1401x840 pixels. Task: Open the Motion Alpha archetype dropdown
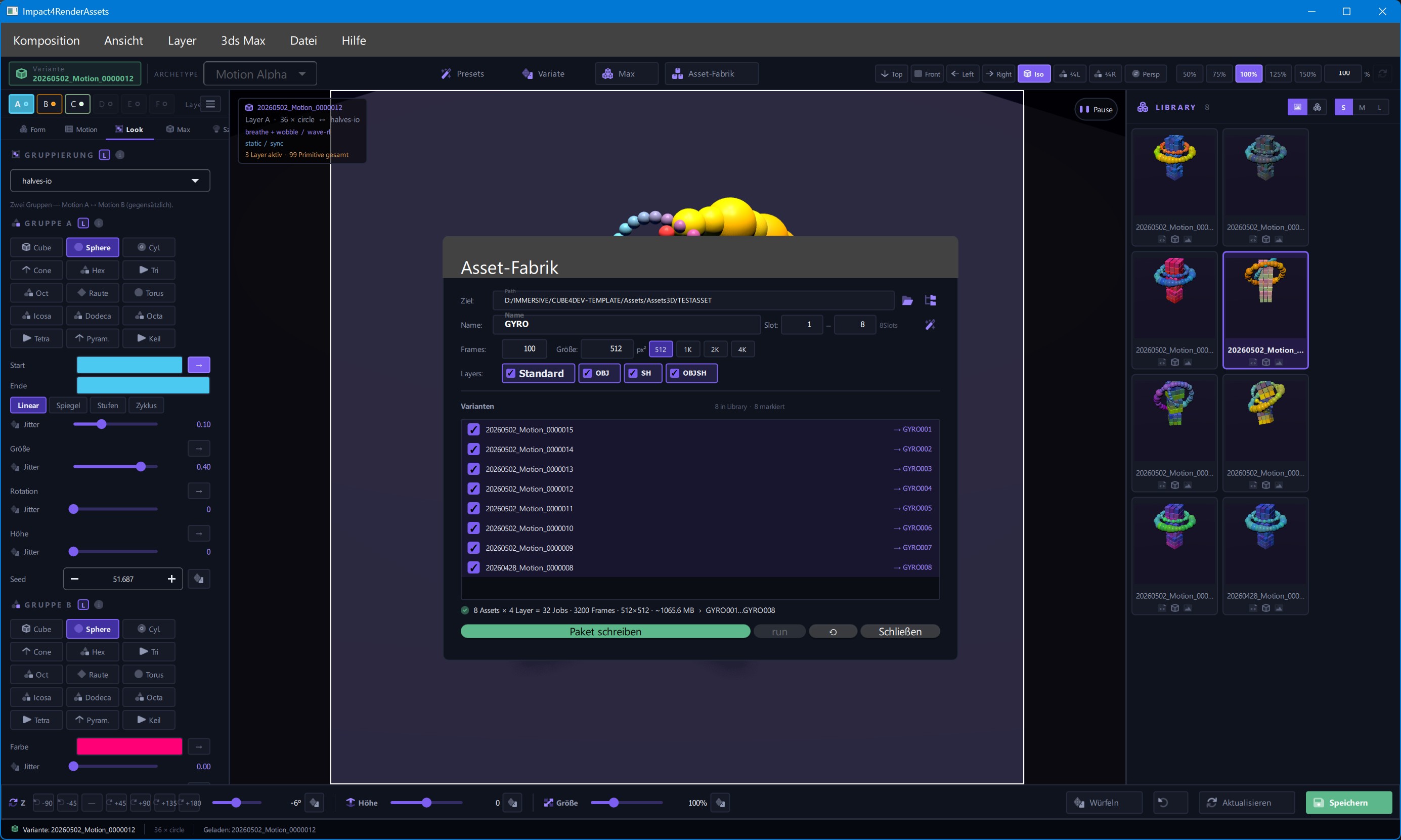pos(260,74)
